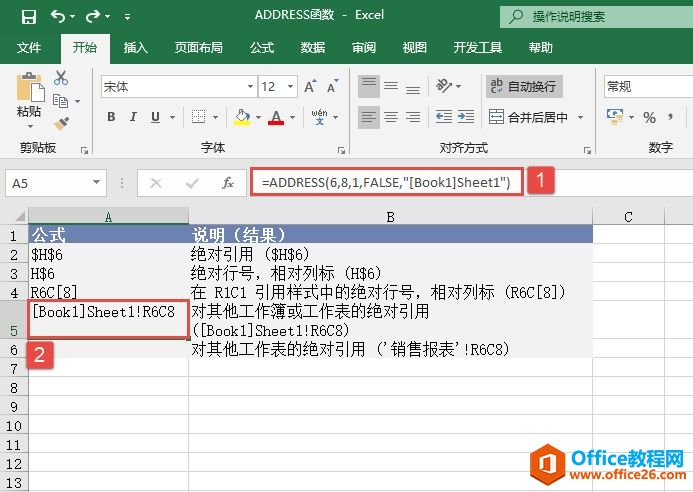Click the Enter checkmark in formula bar
The width and height of the screenshot is (693, 492).
pyautogui.click(x=192, y=183)
